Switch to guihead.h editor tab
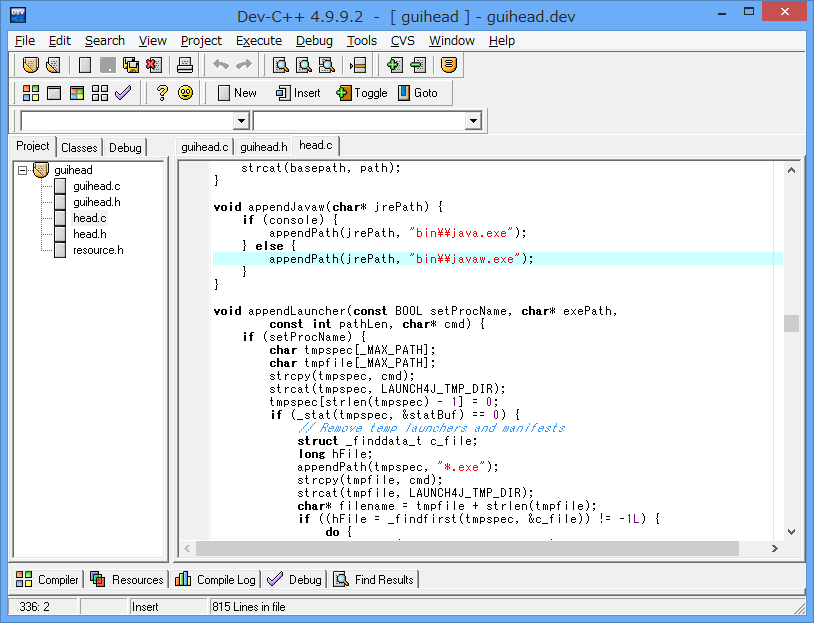 point(264,147)
